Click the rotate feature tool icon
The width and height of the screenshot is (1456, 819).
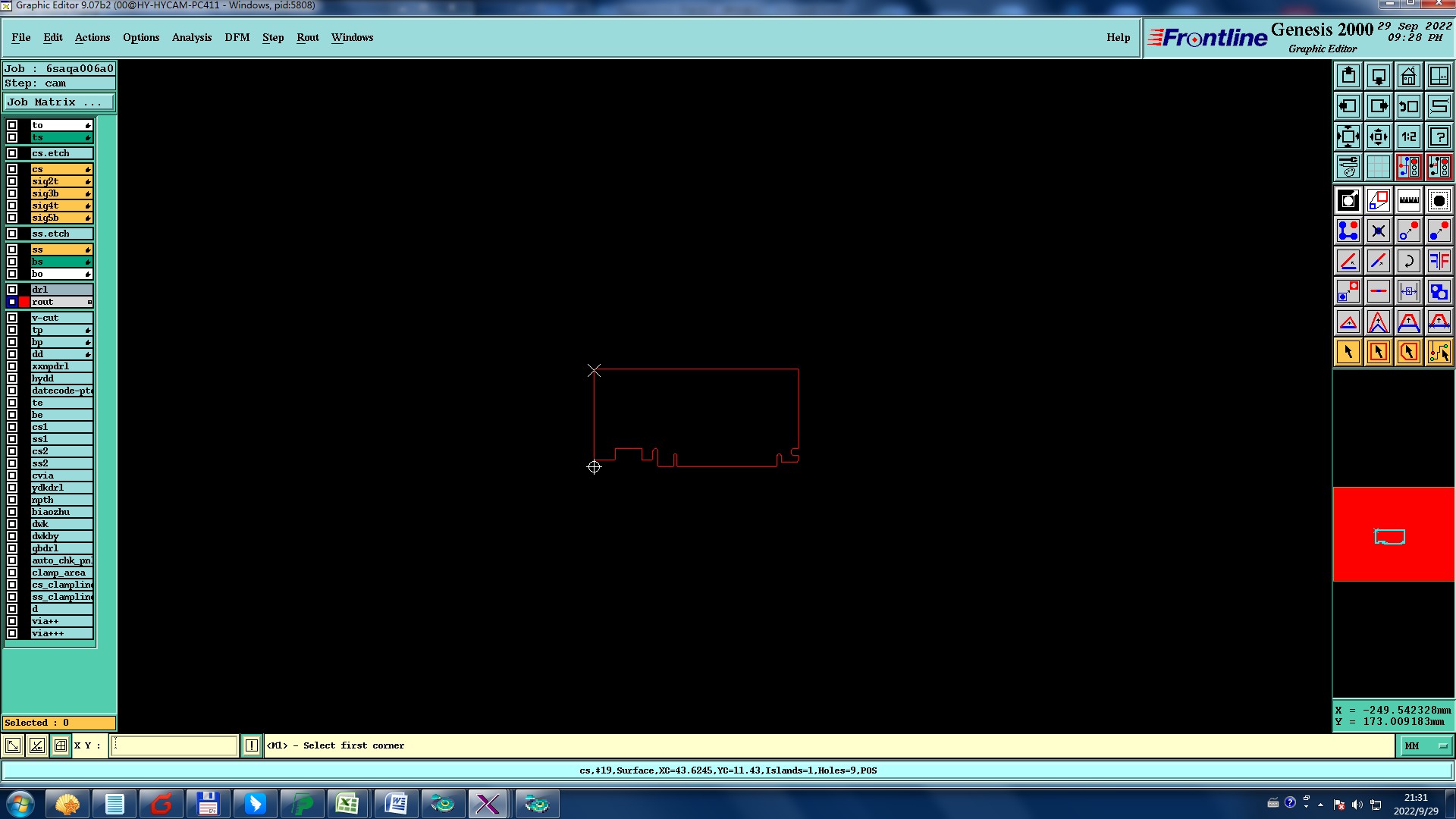coord(1408,261)
